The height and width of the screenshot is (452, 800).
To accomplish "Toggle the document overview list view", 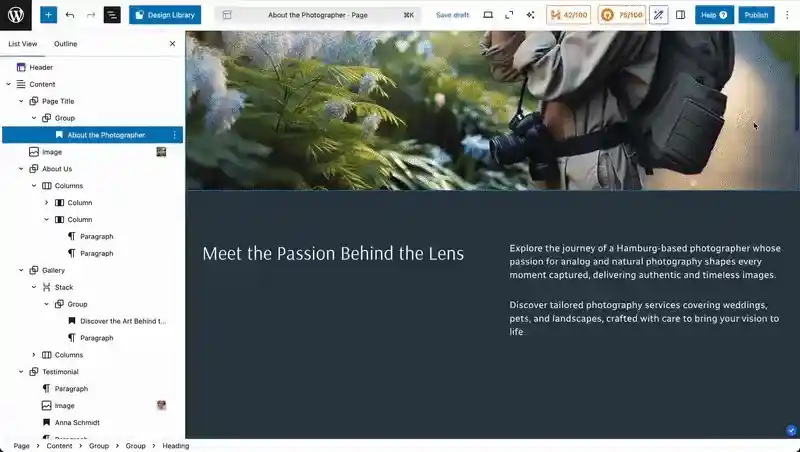I will (x=112, y=15).
